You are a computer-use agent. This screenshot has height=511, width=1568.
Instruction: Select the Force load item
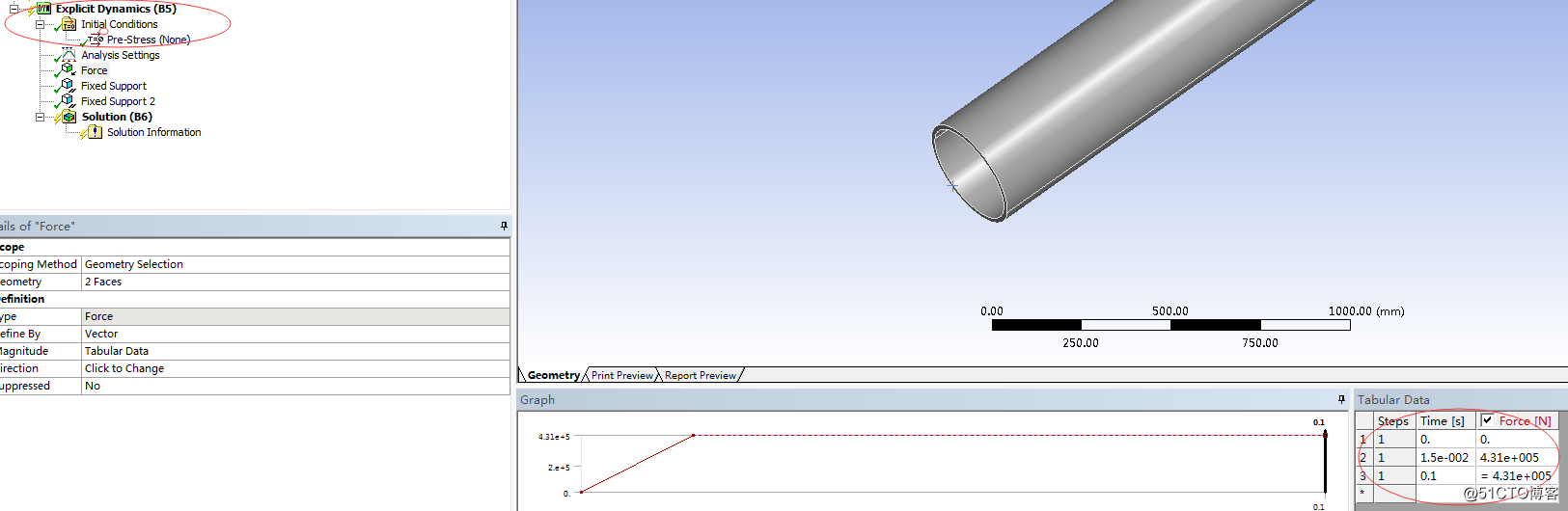(x=95, y=70)
